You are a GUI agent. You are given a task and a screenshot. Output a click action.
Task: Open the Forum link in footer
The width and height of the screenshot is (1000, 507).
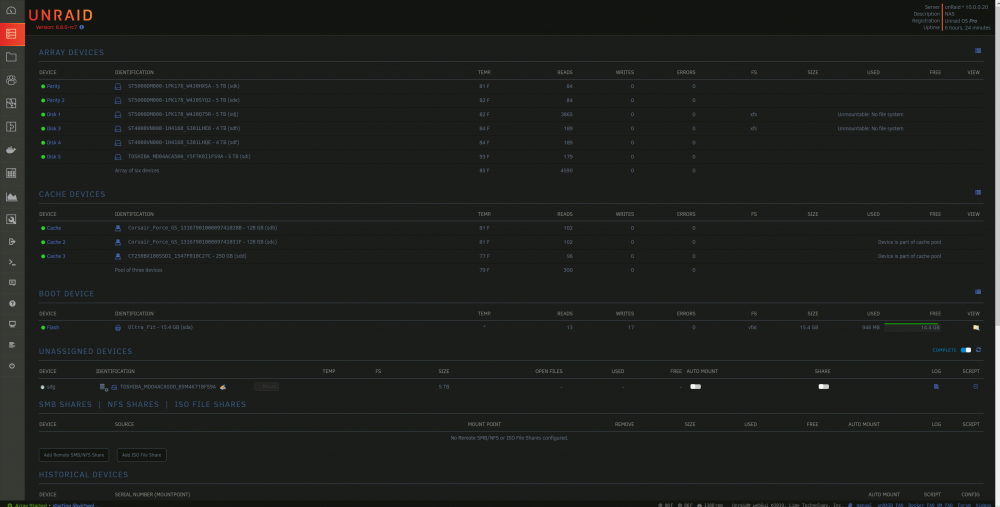point(964,504)
